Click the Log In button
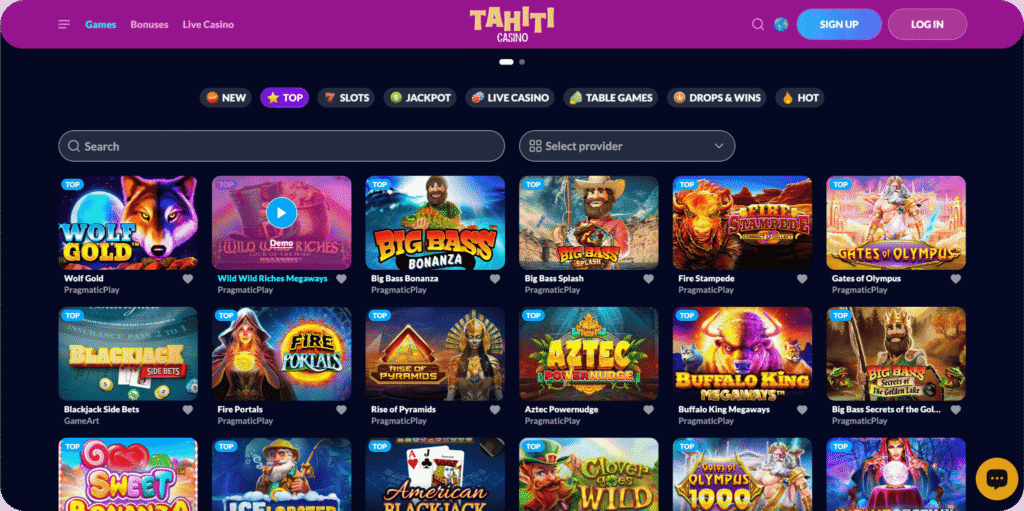 pos(927,24)
